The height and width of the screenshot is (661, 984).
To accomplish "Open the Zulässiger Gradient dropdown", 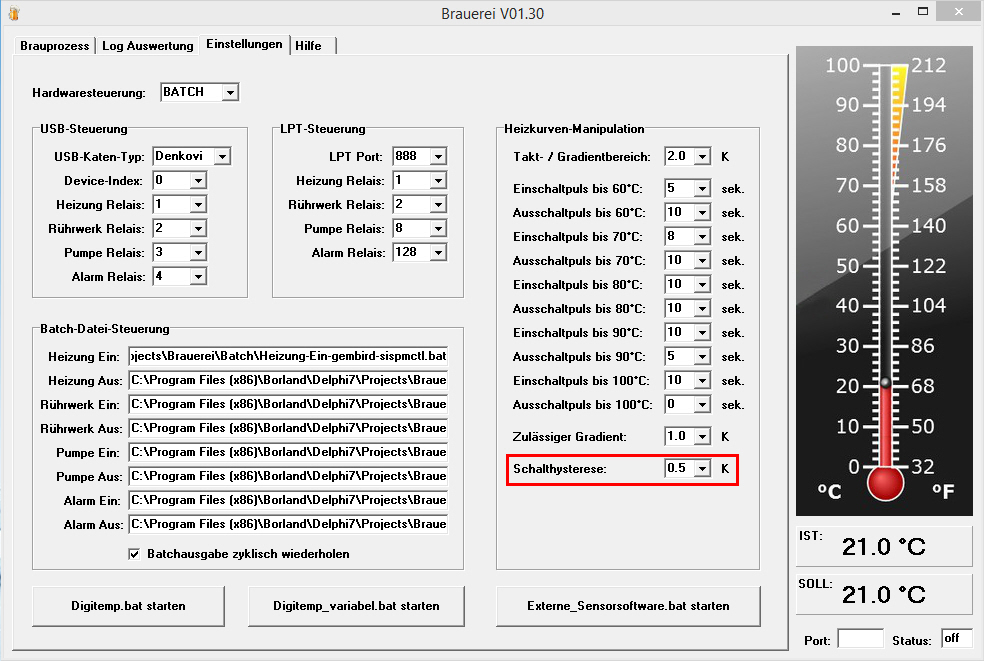I will [x=702, y=436].
